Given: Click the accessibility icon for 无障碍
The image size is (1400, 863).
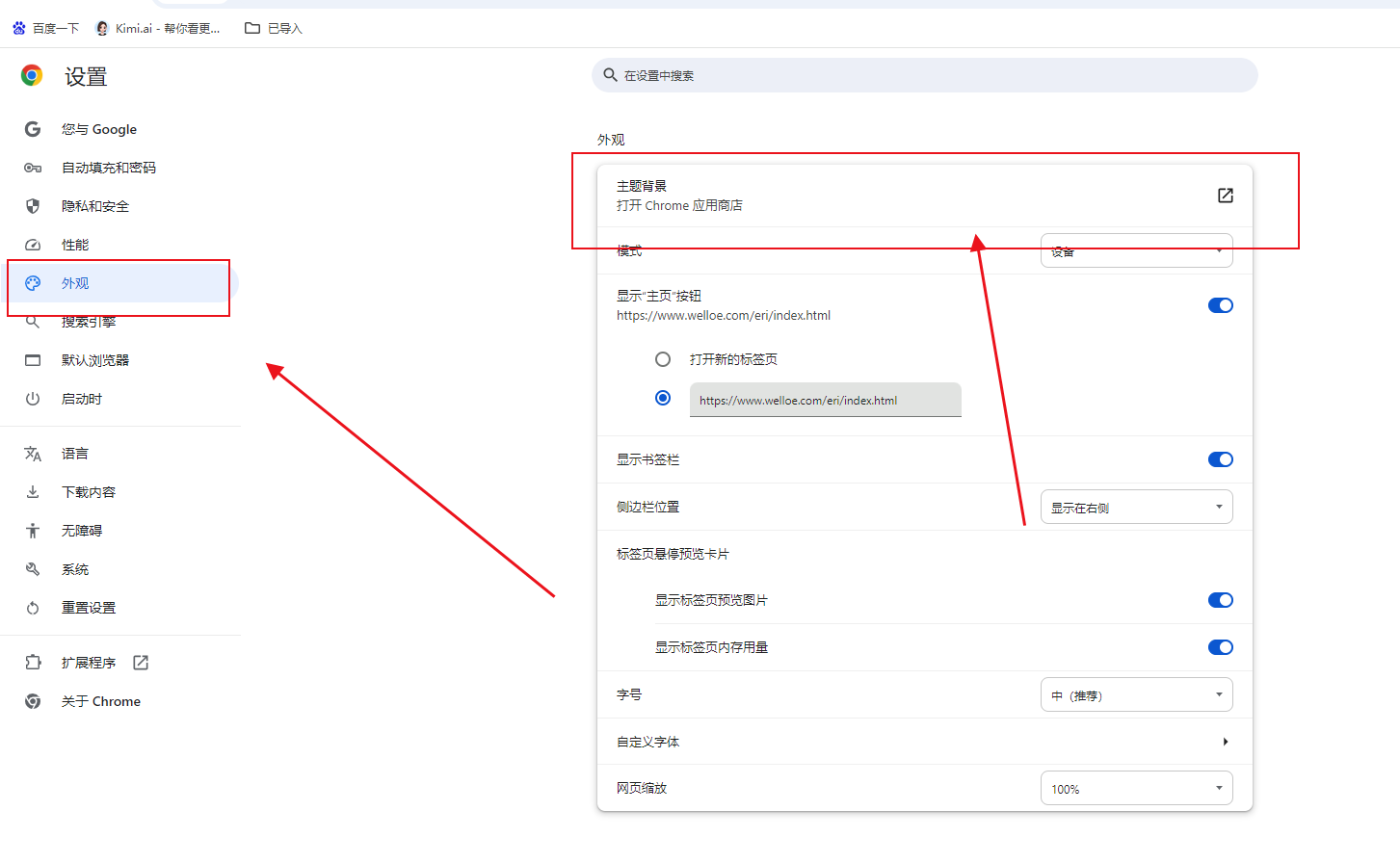Looking at the screenshot, I should (x=33, y=531).
